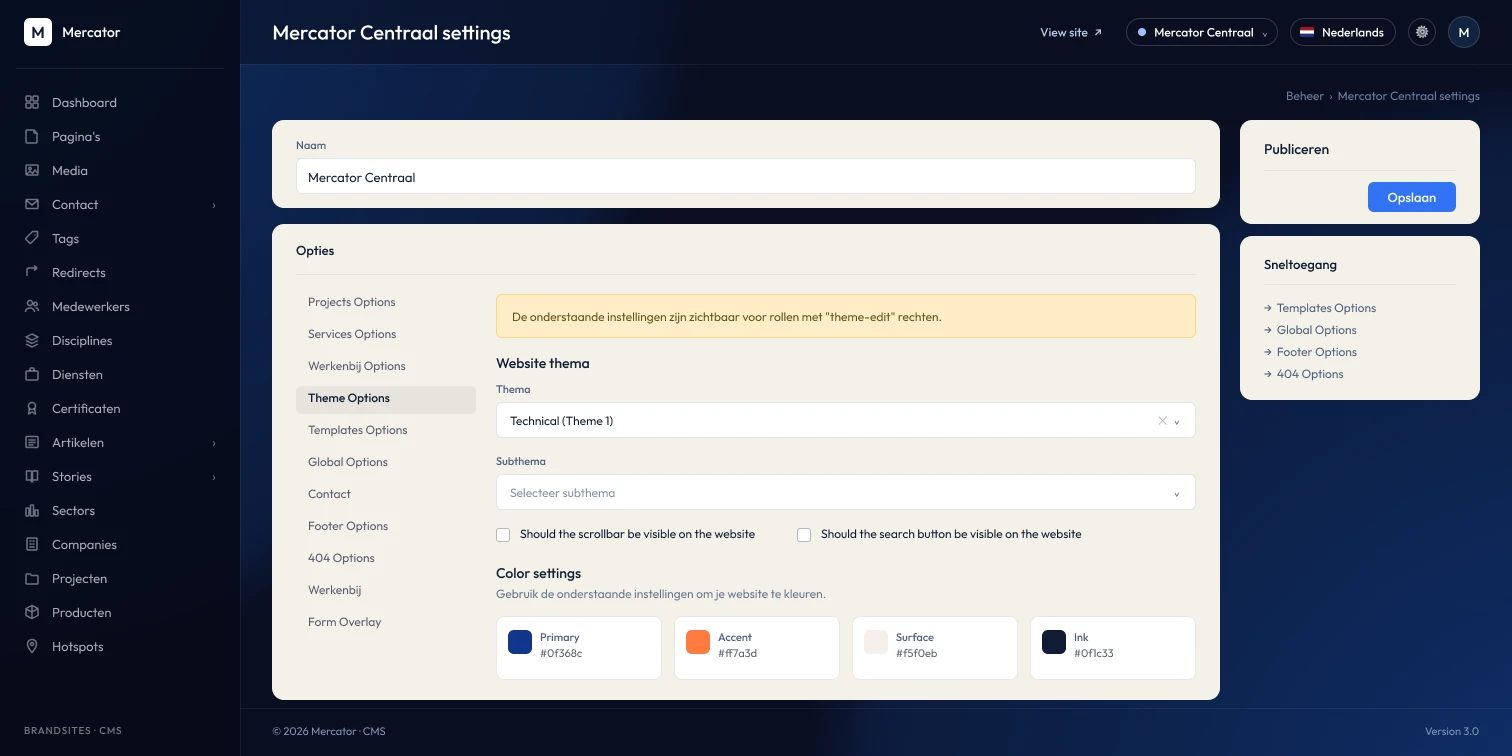Click the Contact envelope icon
1512x756 pixels.
point(32,204)
